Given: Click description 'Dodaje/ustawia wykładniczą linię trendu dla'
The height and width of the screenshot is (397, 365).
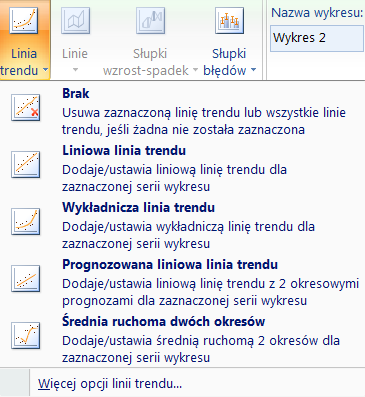Looking at the screenshot, I should click(x=188, y=227).
